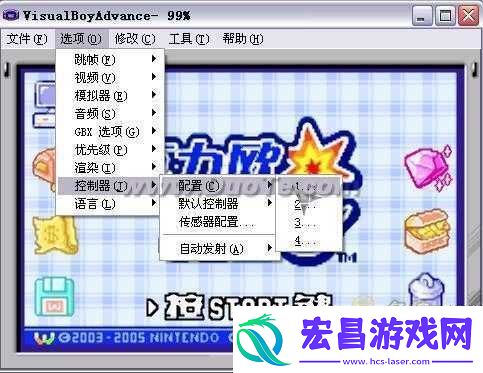
Task: Expand the 模拟器 submenu arrow
Action: click(x=154, y=95)
